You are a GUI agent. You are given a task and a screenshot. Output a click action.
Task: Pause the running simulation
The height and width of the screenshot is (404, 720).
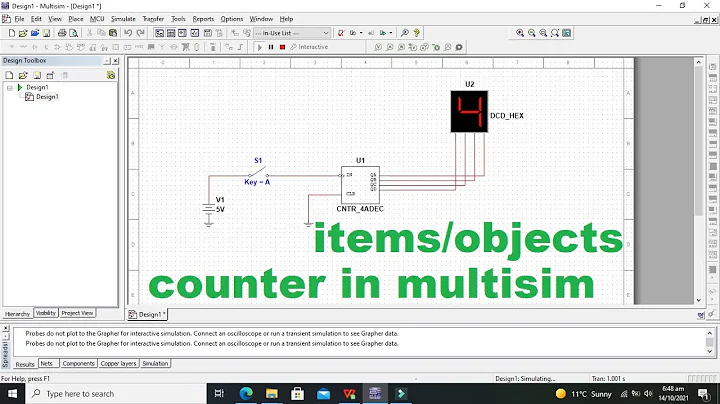click(x=271, y=47)
